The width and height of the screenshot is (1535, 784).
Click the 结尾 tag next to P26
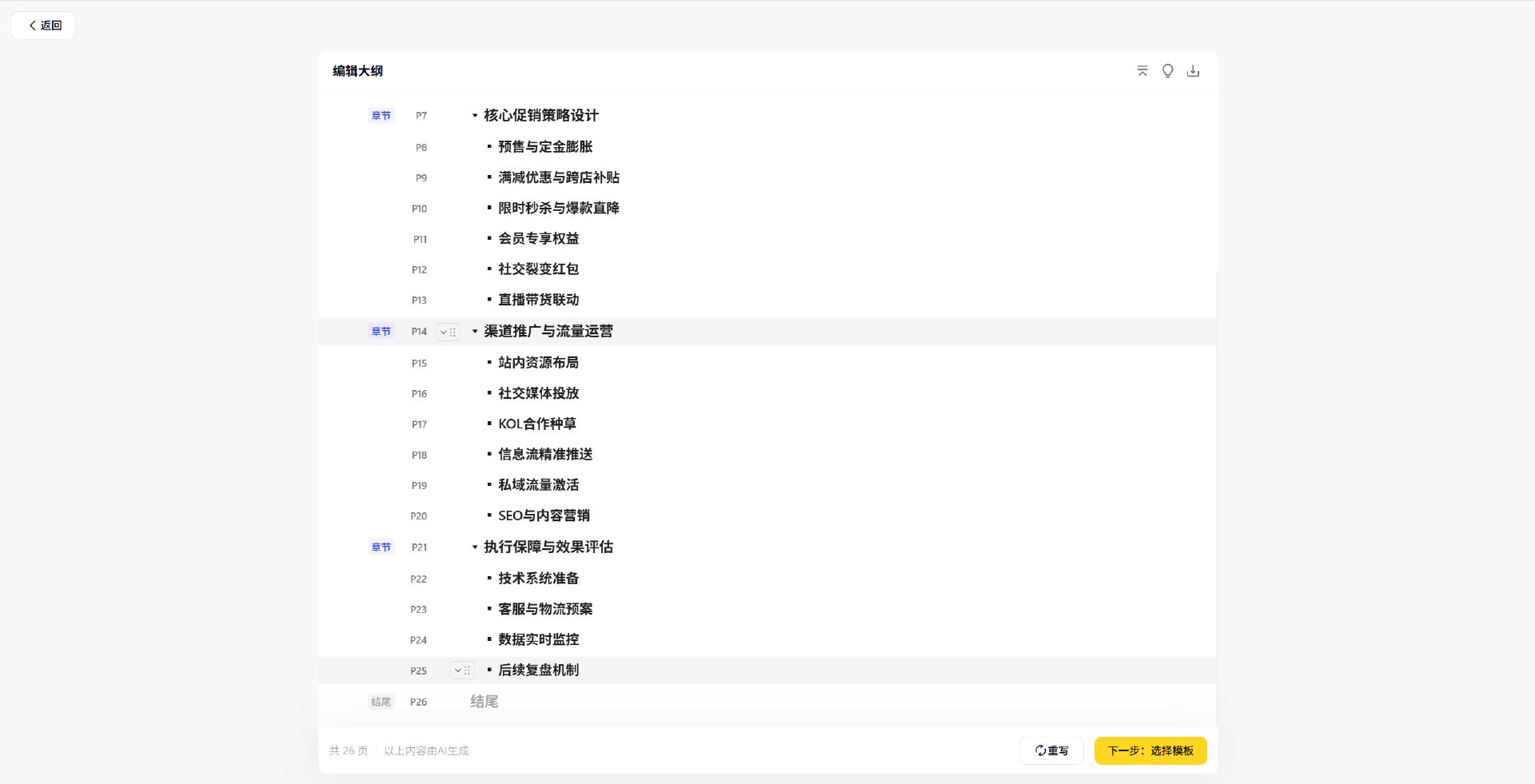[381, 701]
